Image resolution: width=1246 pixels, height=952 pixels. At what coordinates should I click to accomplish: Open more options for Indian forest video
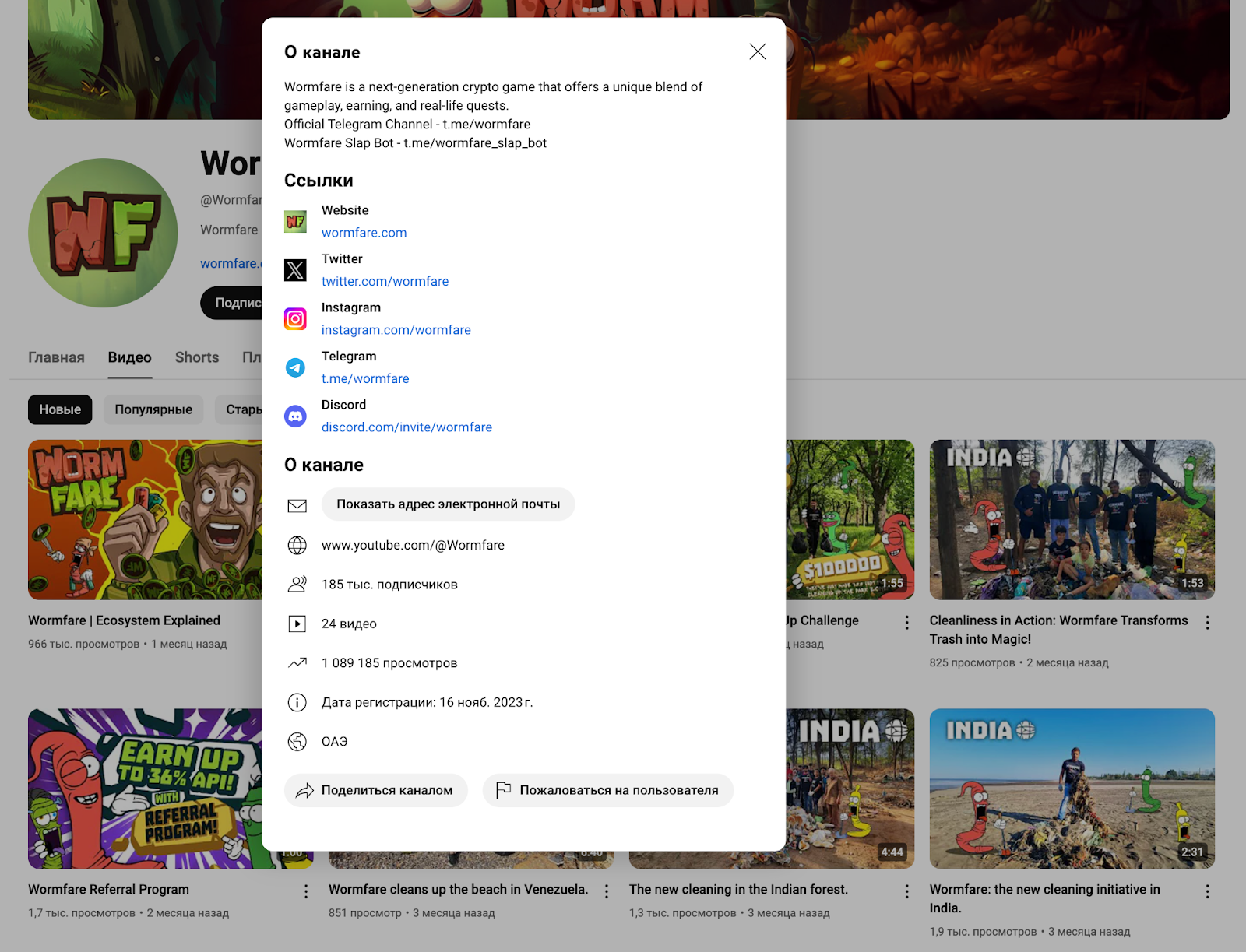tap(906, 891)
